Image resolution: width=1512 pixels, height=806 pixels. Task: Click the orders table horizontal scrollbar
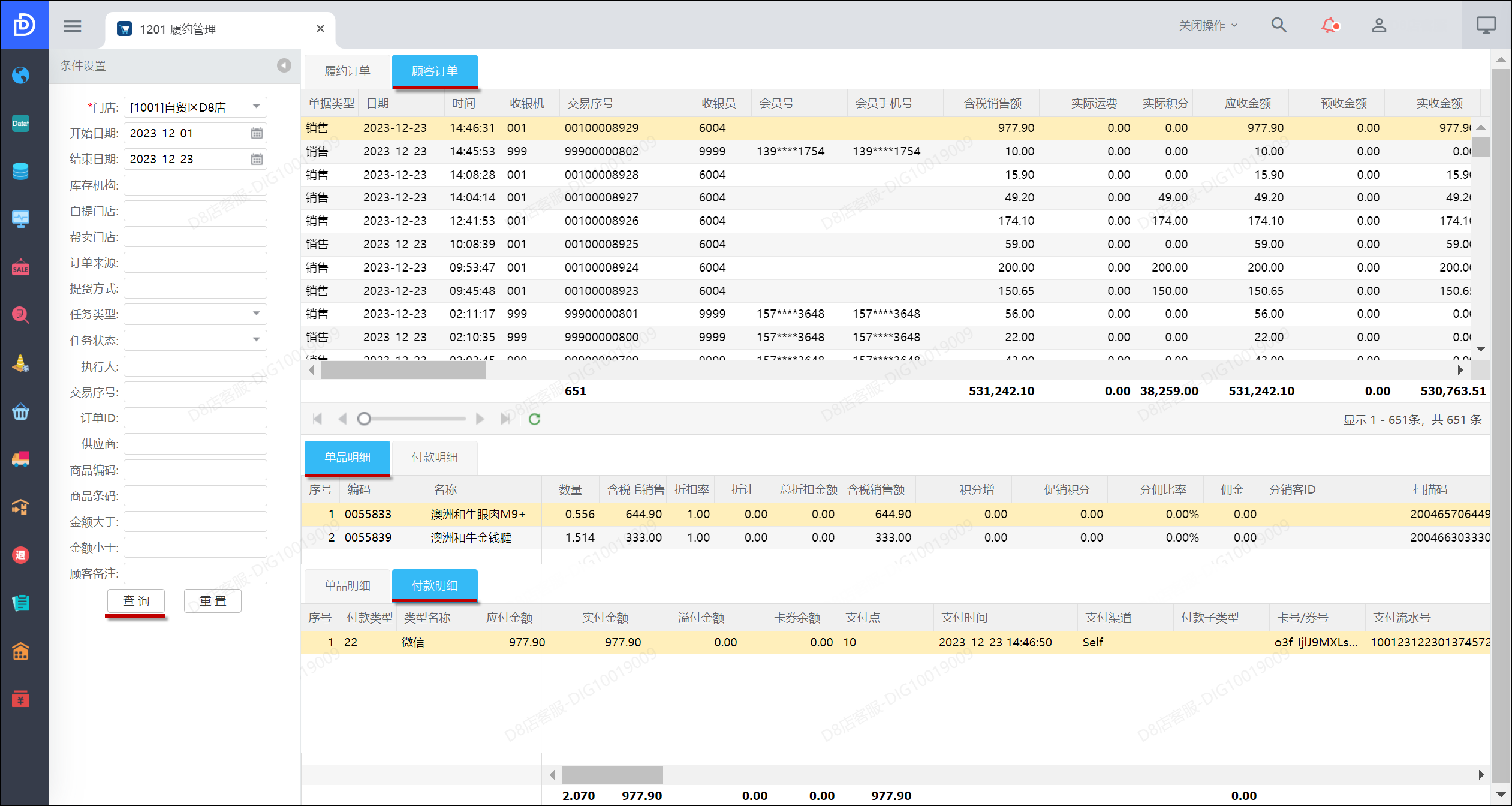(403, 370)
